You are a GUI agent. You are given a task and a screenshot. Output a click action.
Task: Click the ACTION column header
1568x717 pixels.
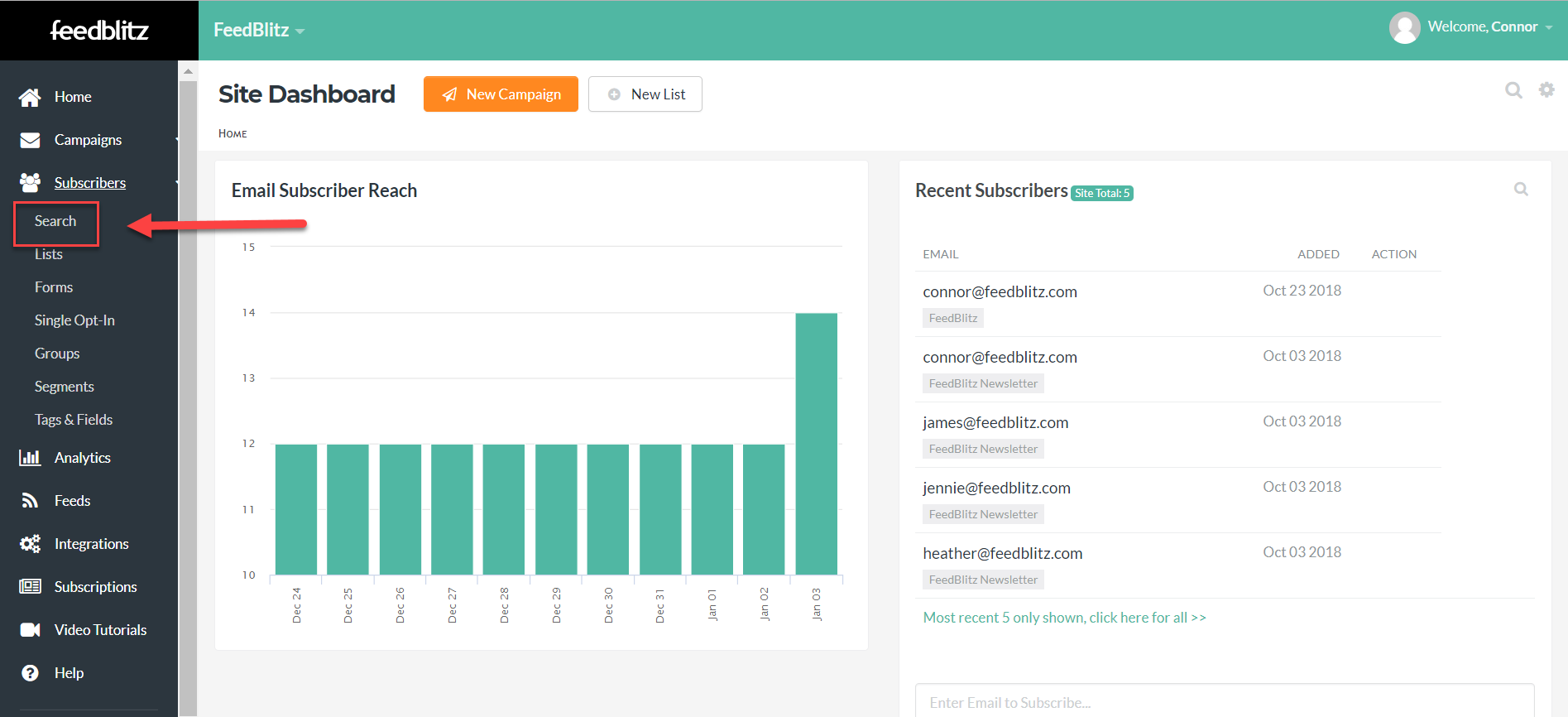coord(1394,254)
